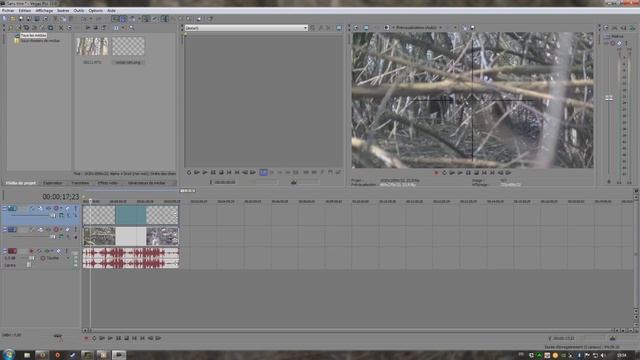Switch to the Explorateur tab

tap(53, 183)
